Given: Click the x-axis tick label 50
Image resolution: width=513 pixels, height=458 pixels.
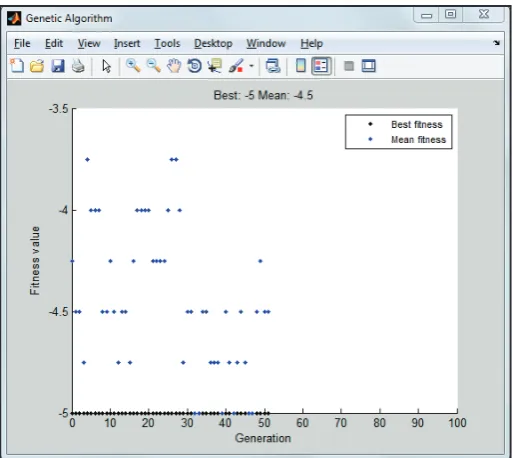Looking at the screenshot, I should point(264,423).
